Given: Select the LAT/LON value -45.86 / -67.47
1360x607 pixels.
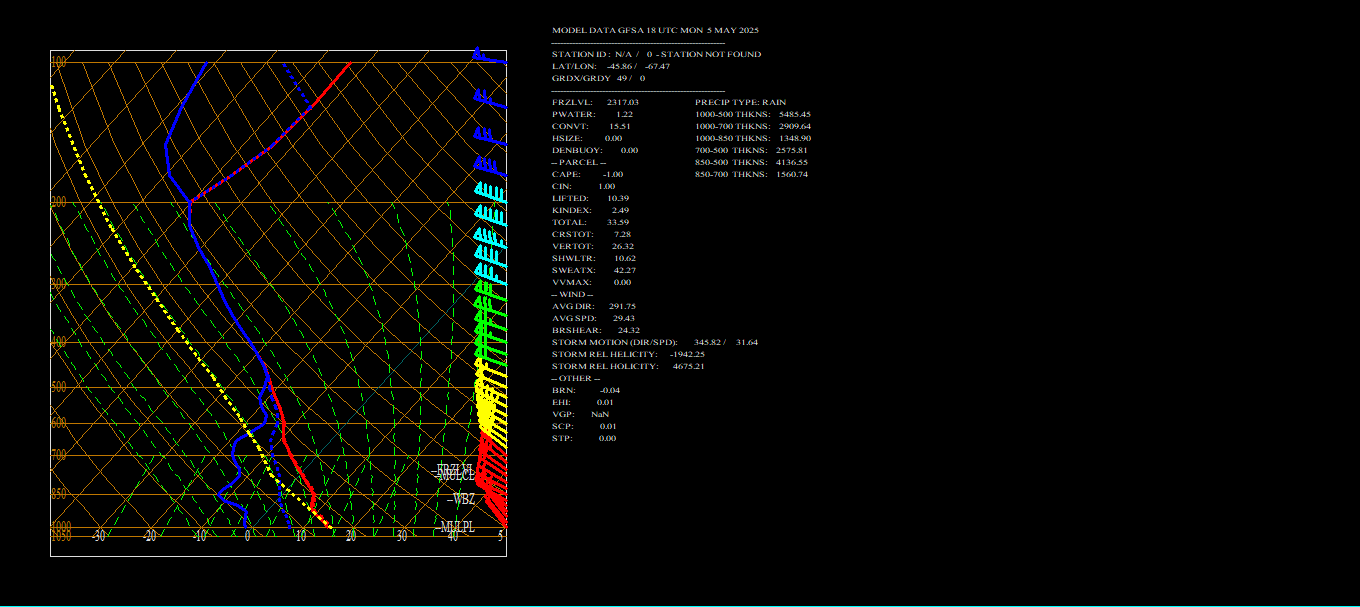Looking at the screenshot, I should click(x=638, y=66).
